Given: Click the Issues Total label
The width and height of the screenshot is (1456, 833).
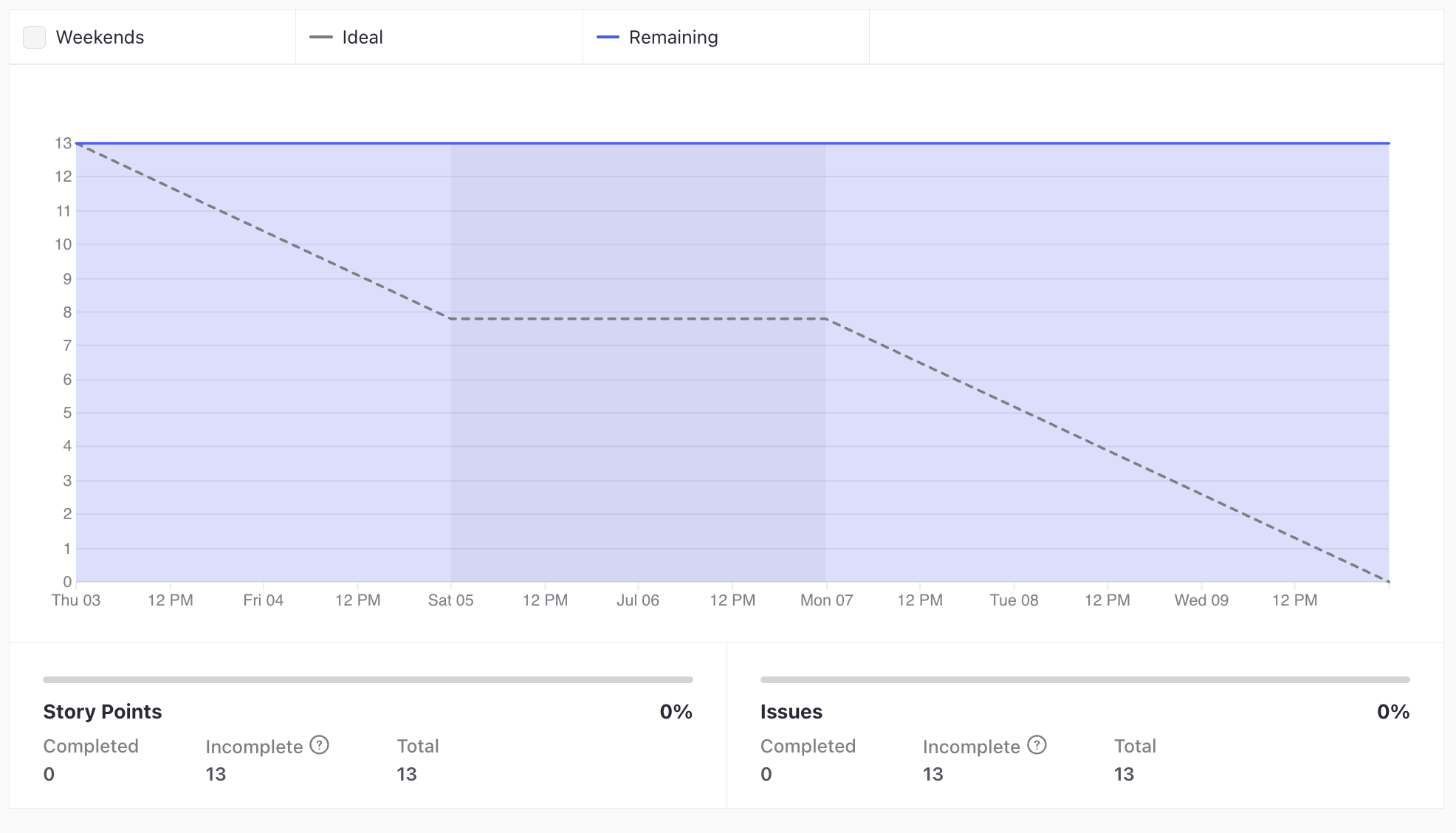Looking at the screenshot, I should (x=1135, y=746).
